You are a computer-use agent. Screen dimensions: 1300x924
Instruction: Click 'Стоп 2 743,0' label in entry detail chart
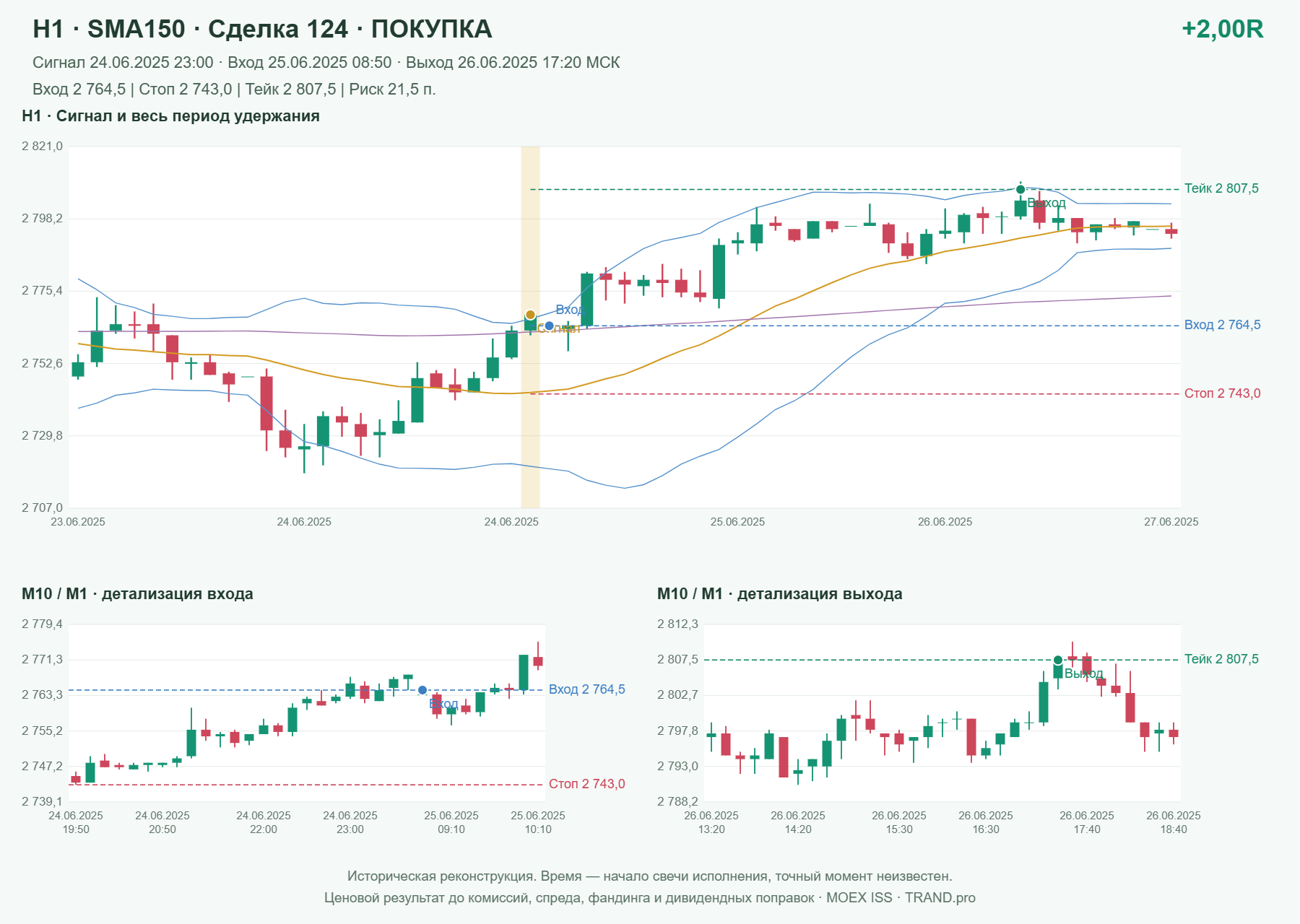[x=586, y=784]
